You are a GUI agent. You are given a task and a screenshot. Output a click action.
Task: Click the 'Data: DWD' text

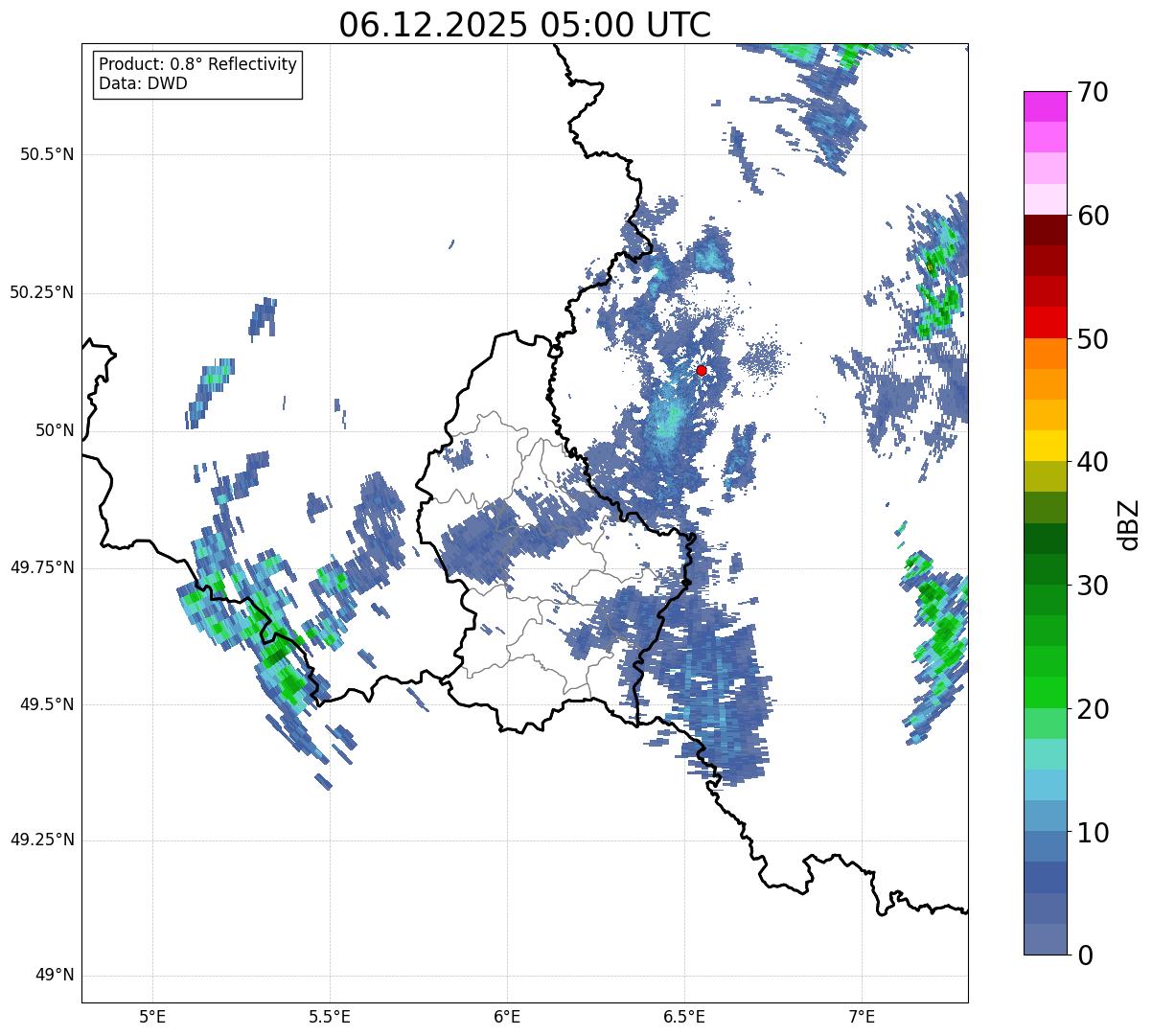(x=143, y=83)
